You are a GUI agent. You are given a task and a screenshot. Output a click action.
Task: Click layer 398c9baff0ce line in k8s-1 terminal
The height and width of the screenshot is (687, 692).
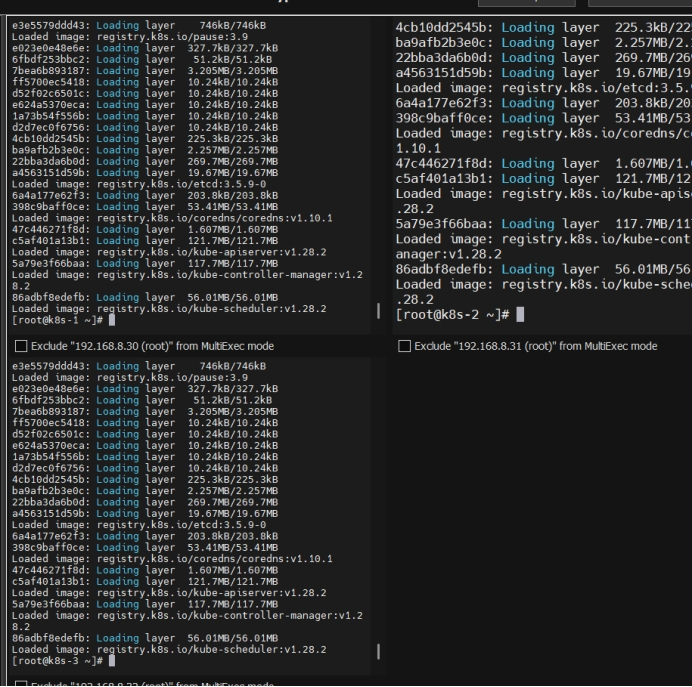coord(145,206)
